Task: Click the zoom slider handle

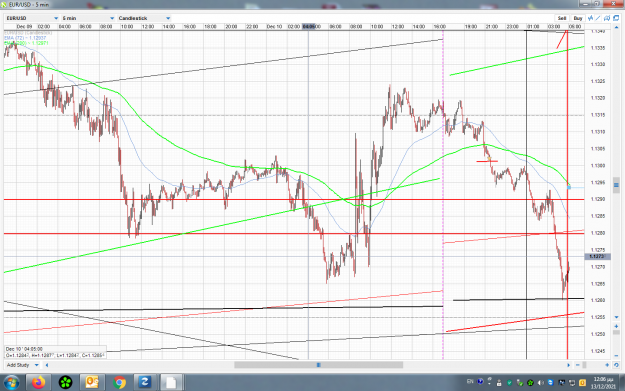Action: [584, 365]
